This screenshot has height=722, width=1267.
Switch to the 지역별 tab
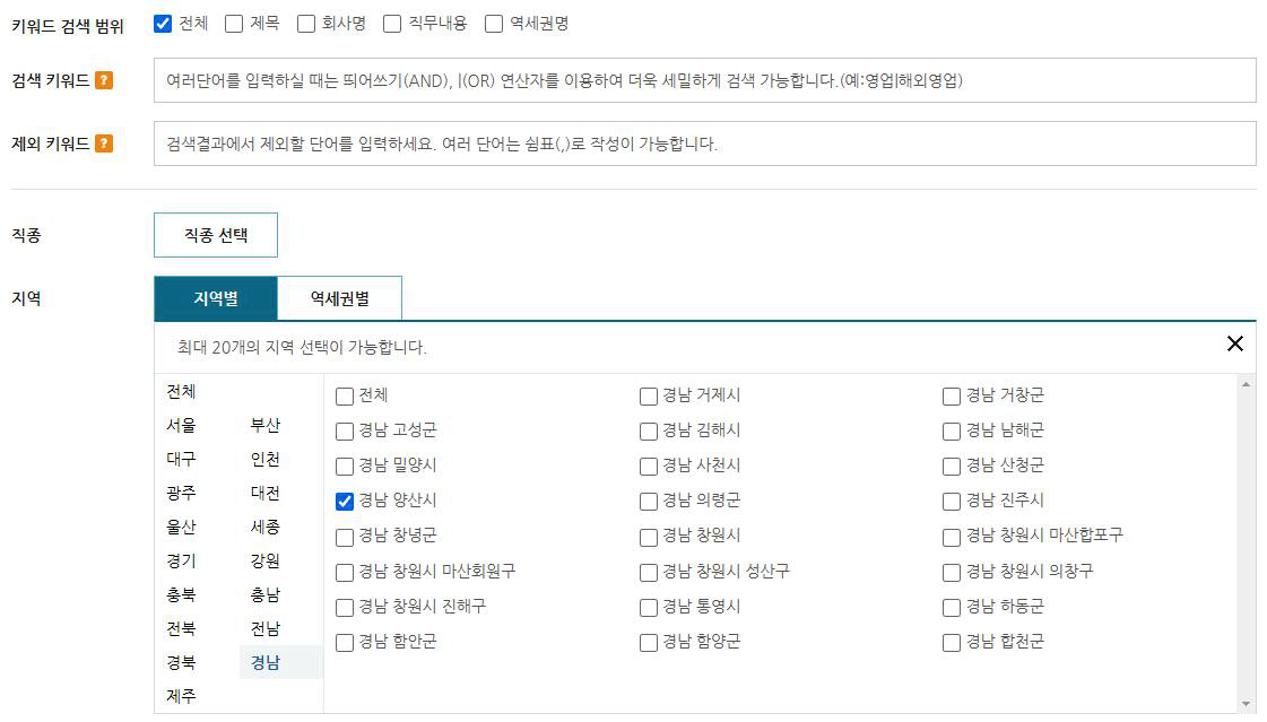point(214,297)
